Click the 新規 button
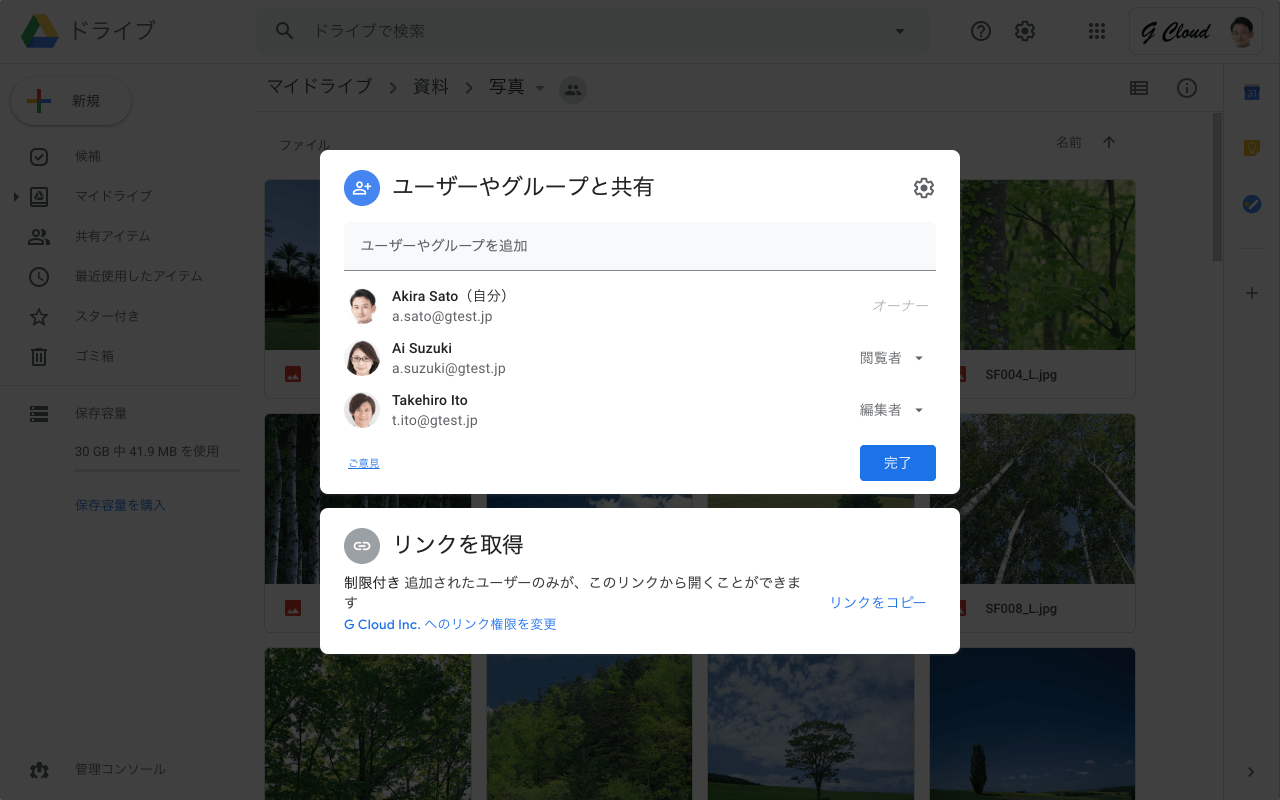The height and width of the screenshot is (800, 1280). [x=71, y=101]
